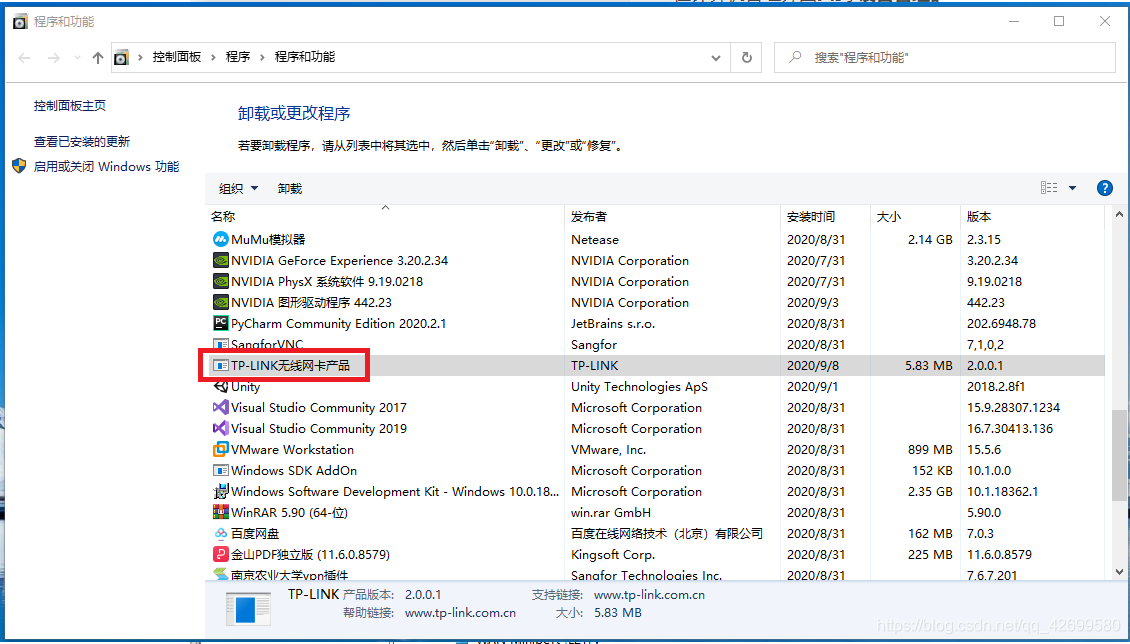1130x644 pixels.
Task: Click the 2.14 GB size cell
Action: coord(930,239)
